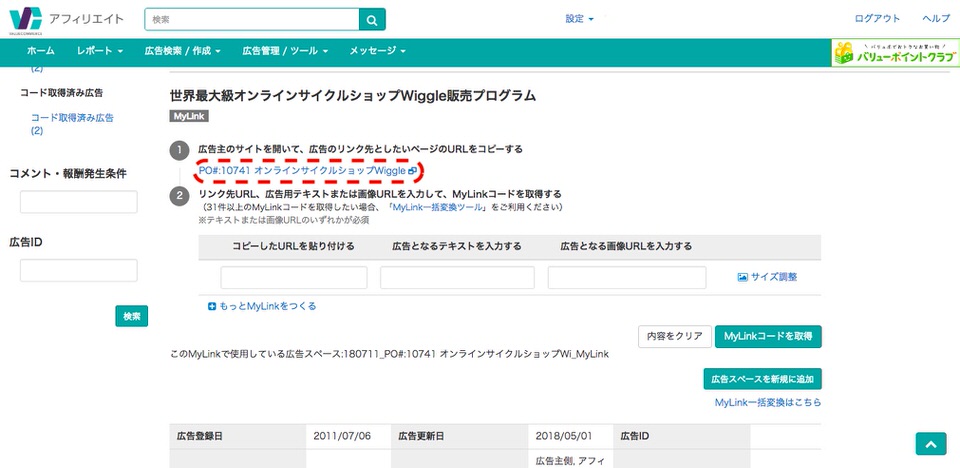Expand the 広告管理 / ツール menu
Screen dimensions: 960x468
point(285,51)
